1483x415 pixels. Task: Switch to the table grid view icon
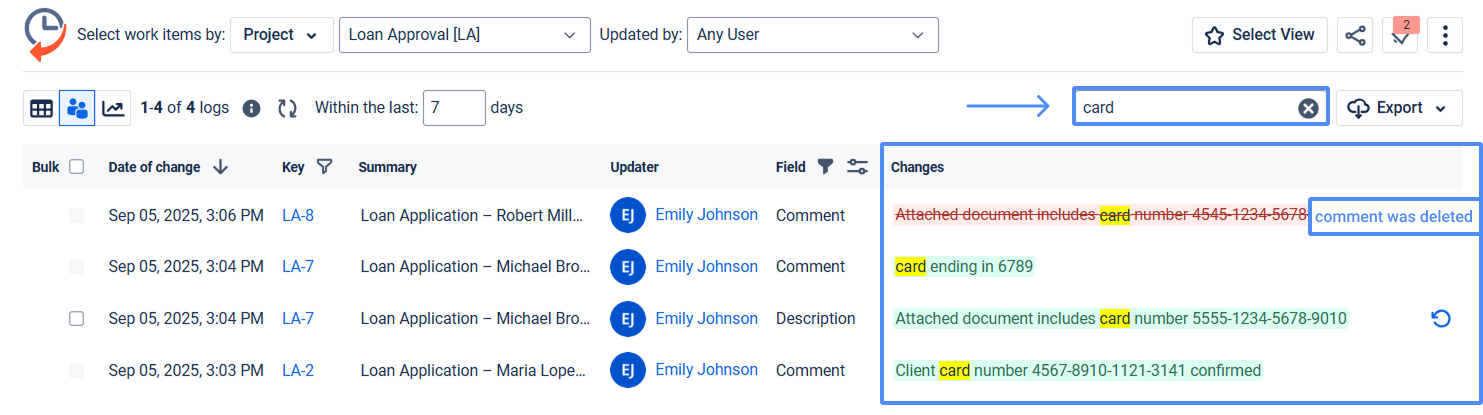click(x=41, y=108)
